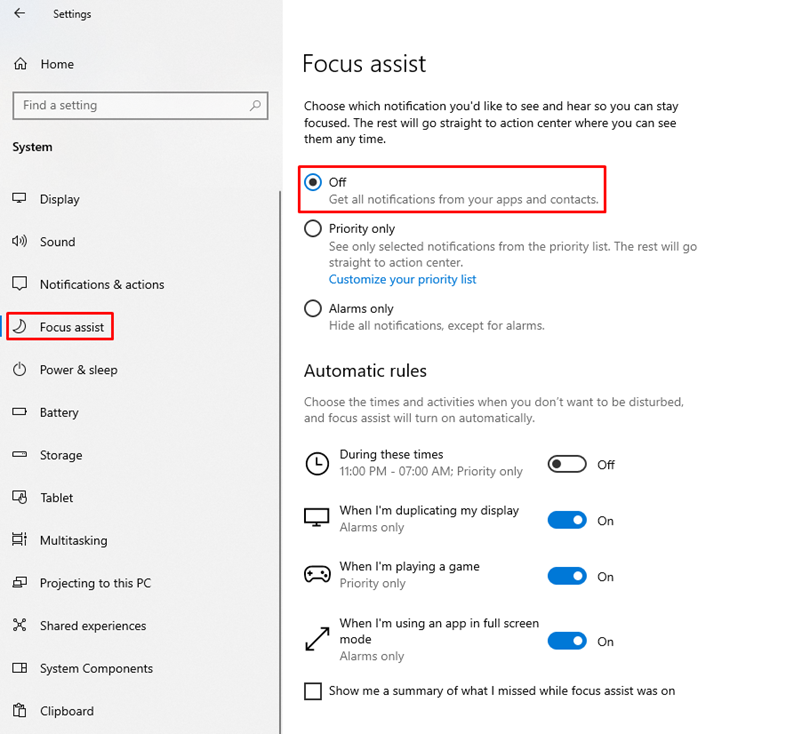Viewport: 810px width, 734px height.
Task: Turn off the playing a game toggle
Action: click(567, 576)
